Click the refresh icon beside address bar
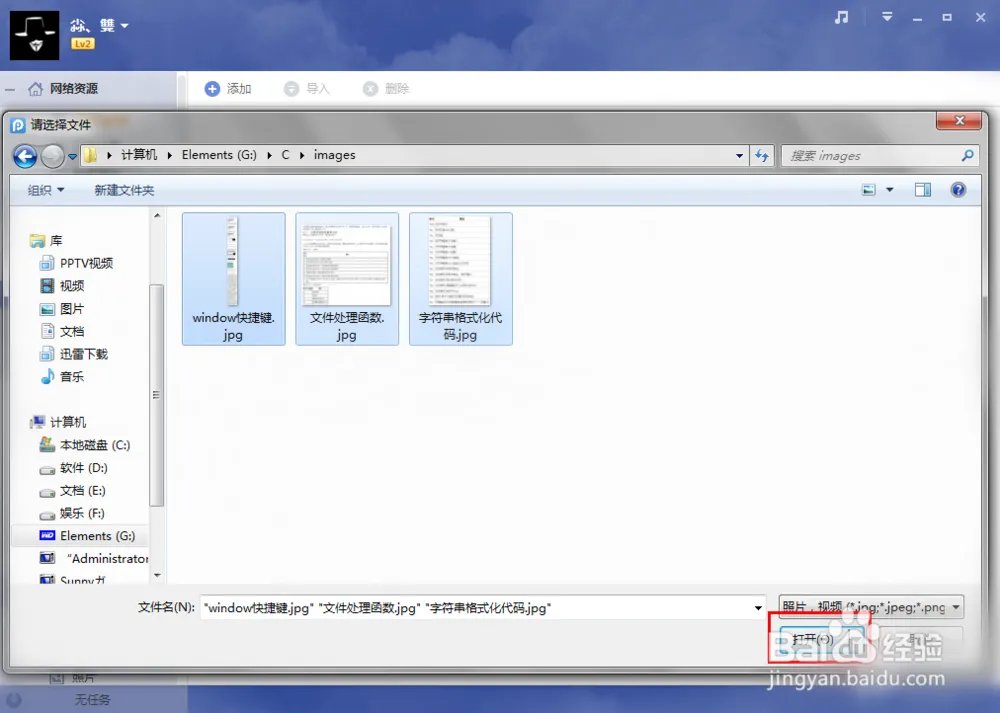The image size is (1000, 713). point(762,156)
